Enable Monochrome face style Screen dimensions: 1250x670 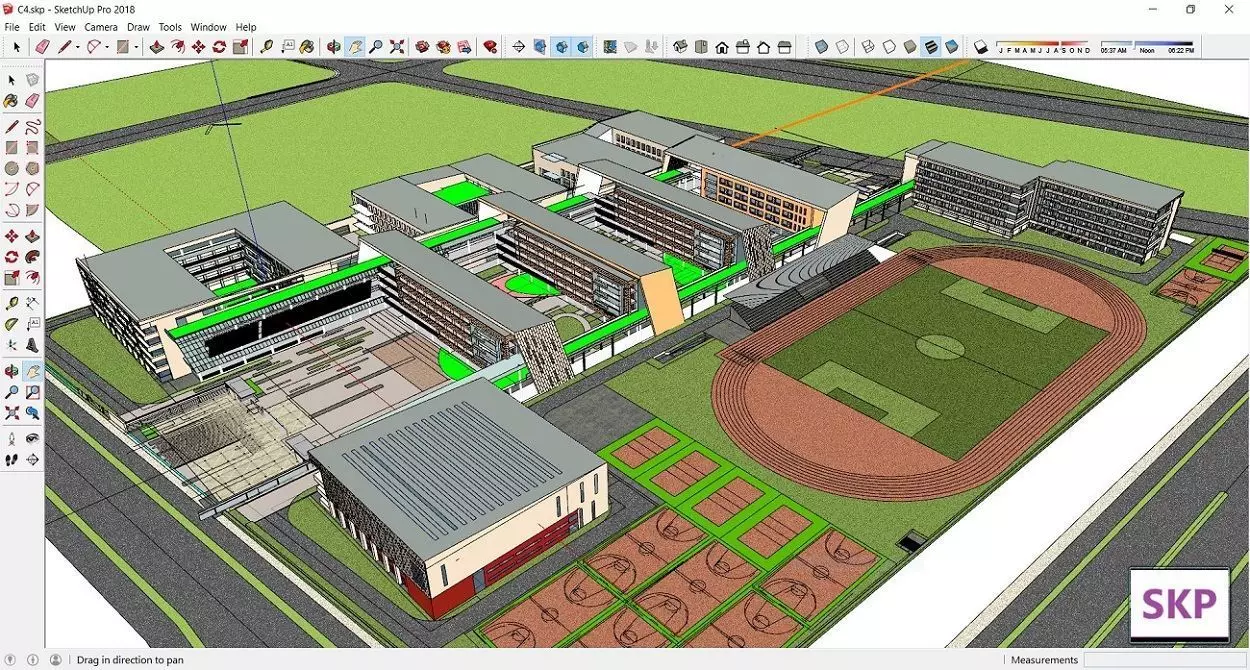tap(952, 46)
